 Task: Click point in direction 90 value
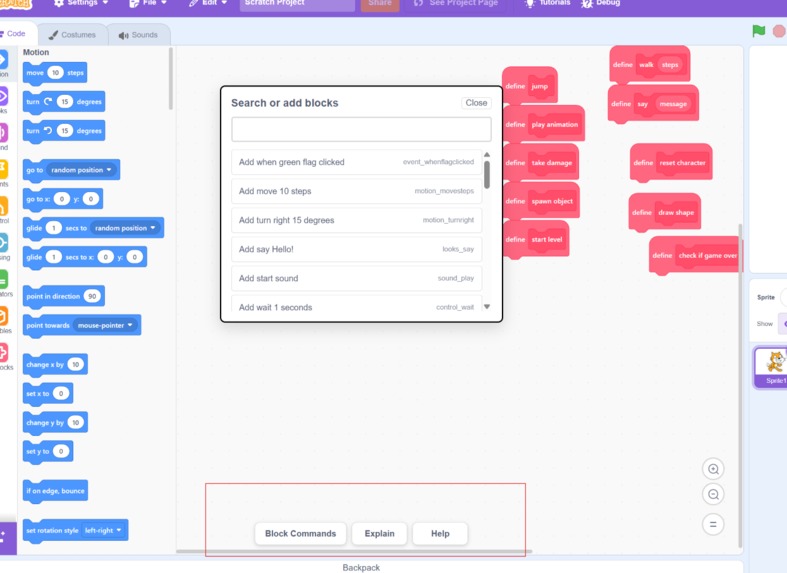(x=92, y=296)
